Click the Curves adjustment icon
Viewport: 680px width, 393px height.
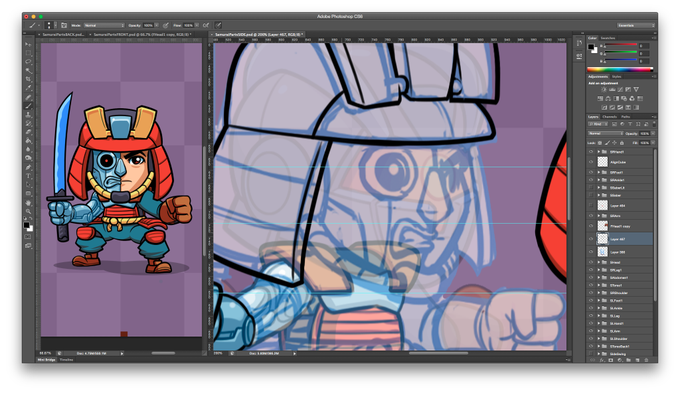click(x=620, y=89)
